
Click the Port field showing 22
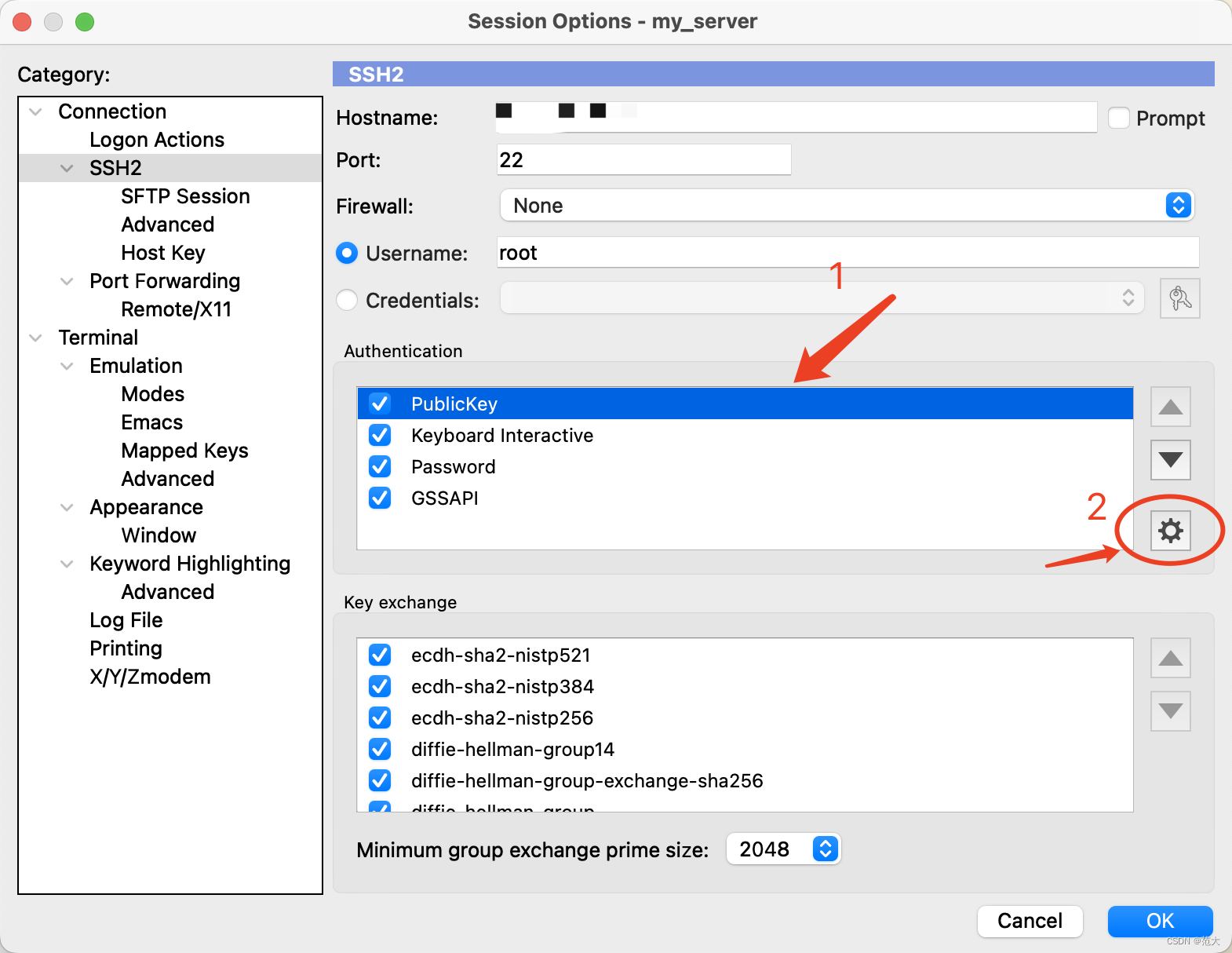(x=644, y=159)
